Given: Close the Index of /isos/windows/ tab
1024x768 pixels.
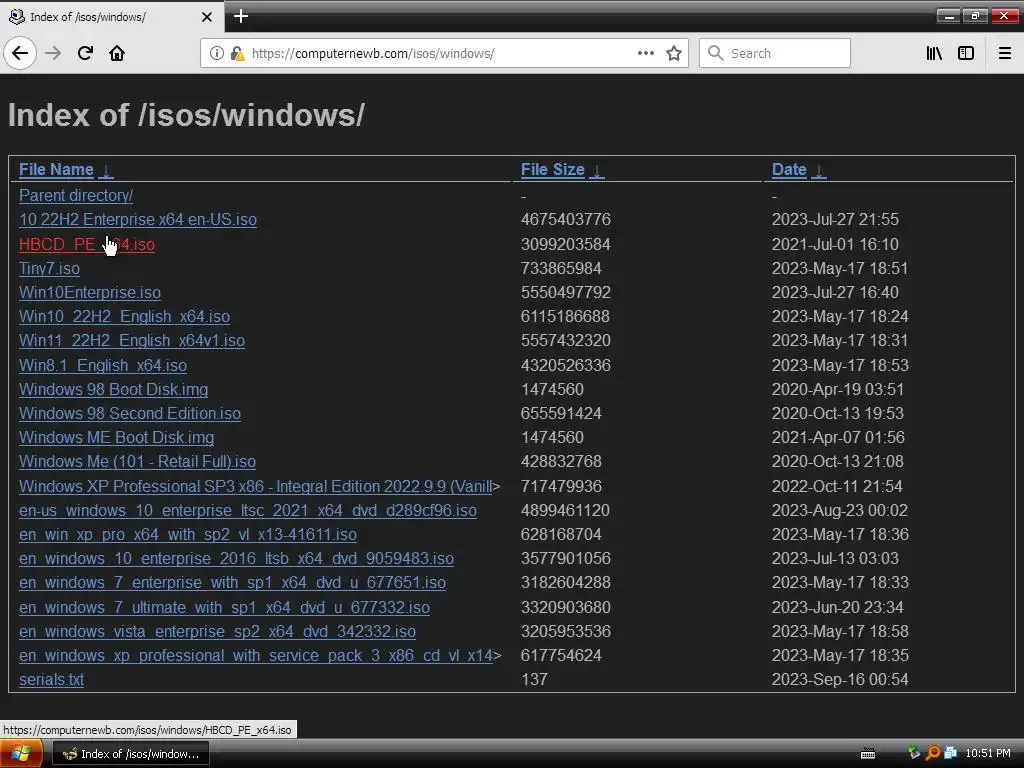Looking at the screenshot, I should pyautogui.click(x=207, y=17).
